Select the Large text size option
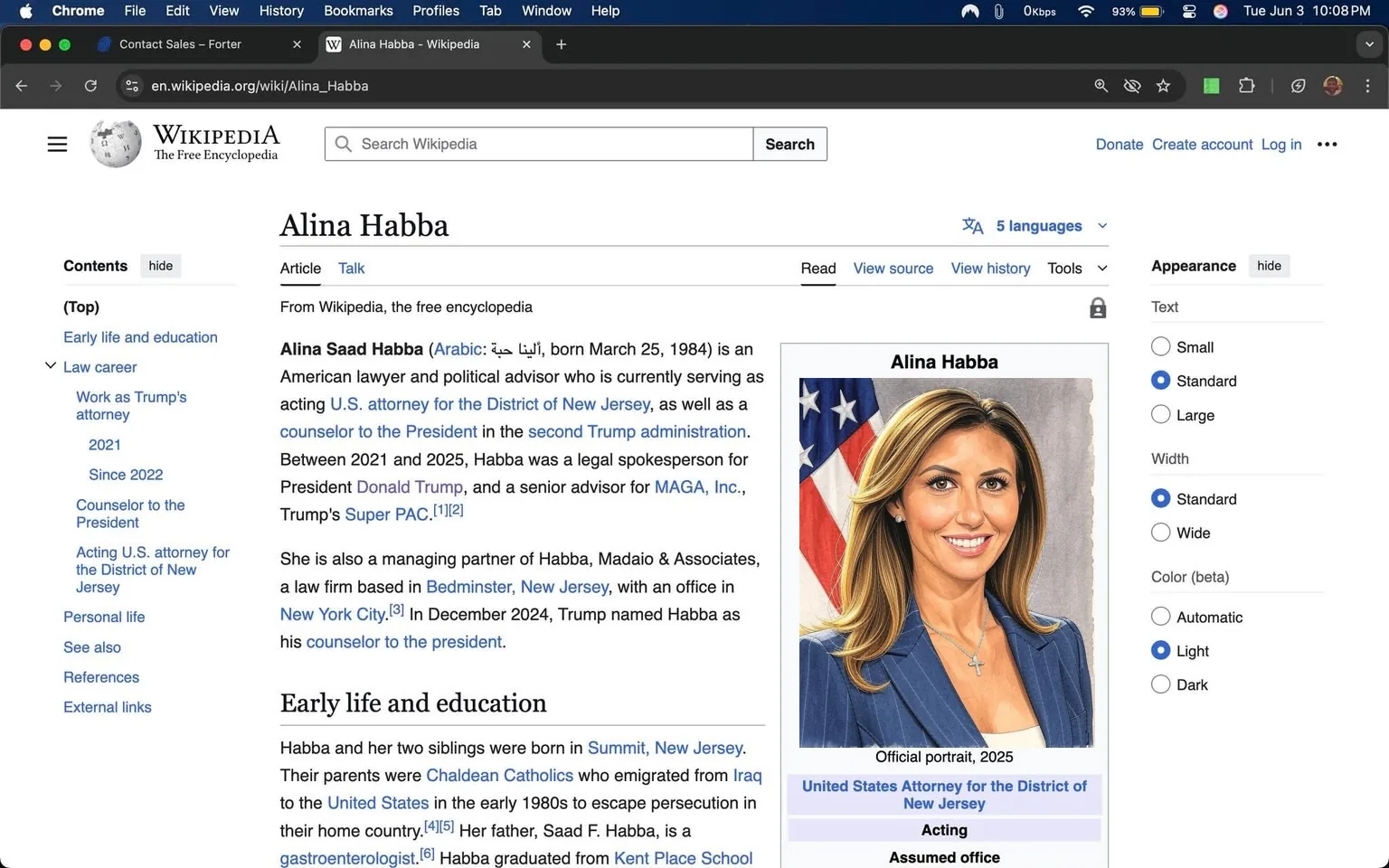This screenshot has height=868, width=1389. 1160,414
